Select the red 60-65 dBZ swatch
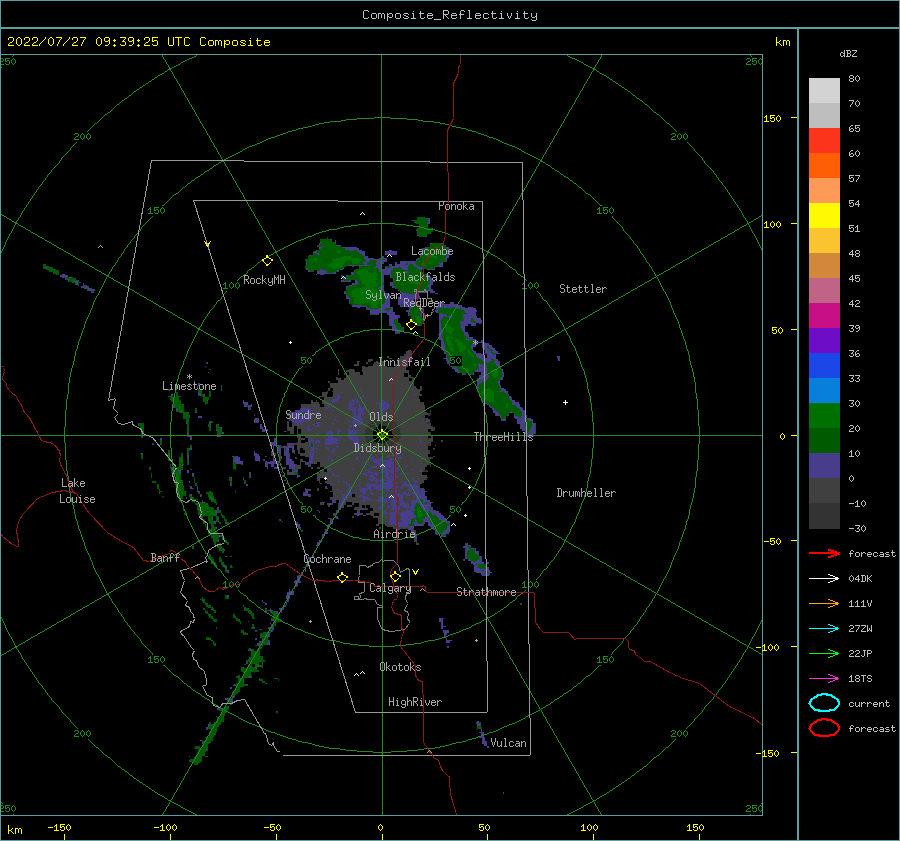Screen dimensions: 900x841 pyautogui.click(x=824, y=141)
